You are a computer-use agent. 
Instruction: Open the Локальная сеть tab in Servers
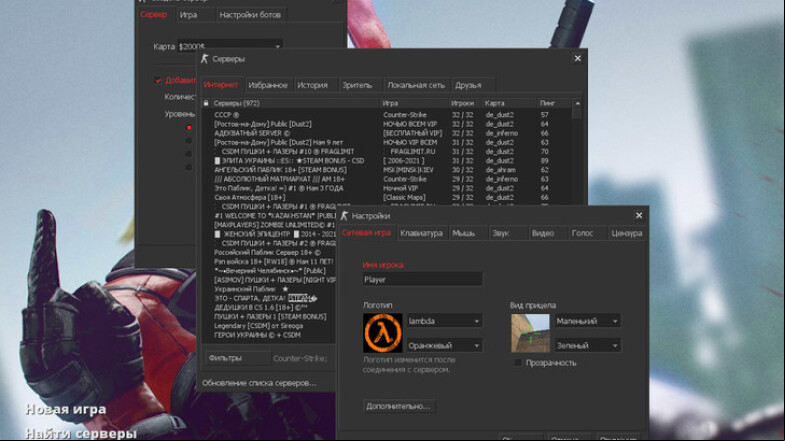point(416,85)
